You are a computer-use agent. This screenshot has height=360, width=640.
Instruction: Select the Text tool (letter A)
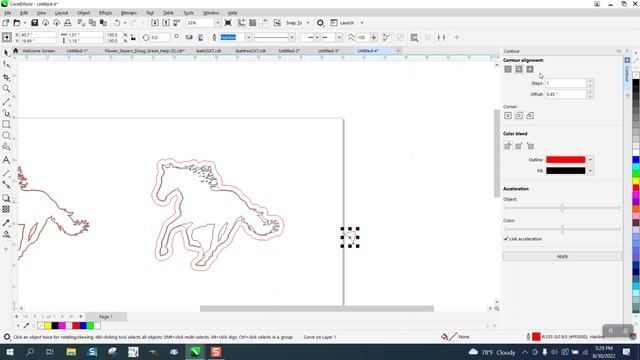click(x=6, y=160)
